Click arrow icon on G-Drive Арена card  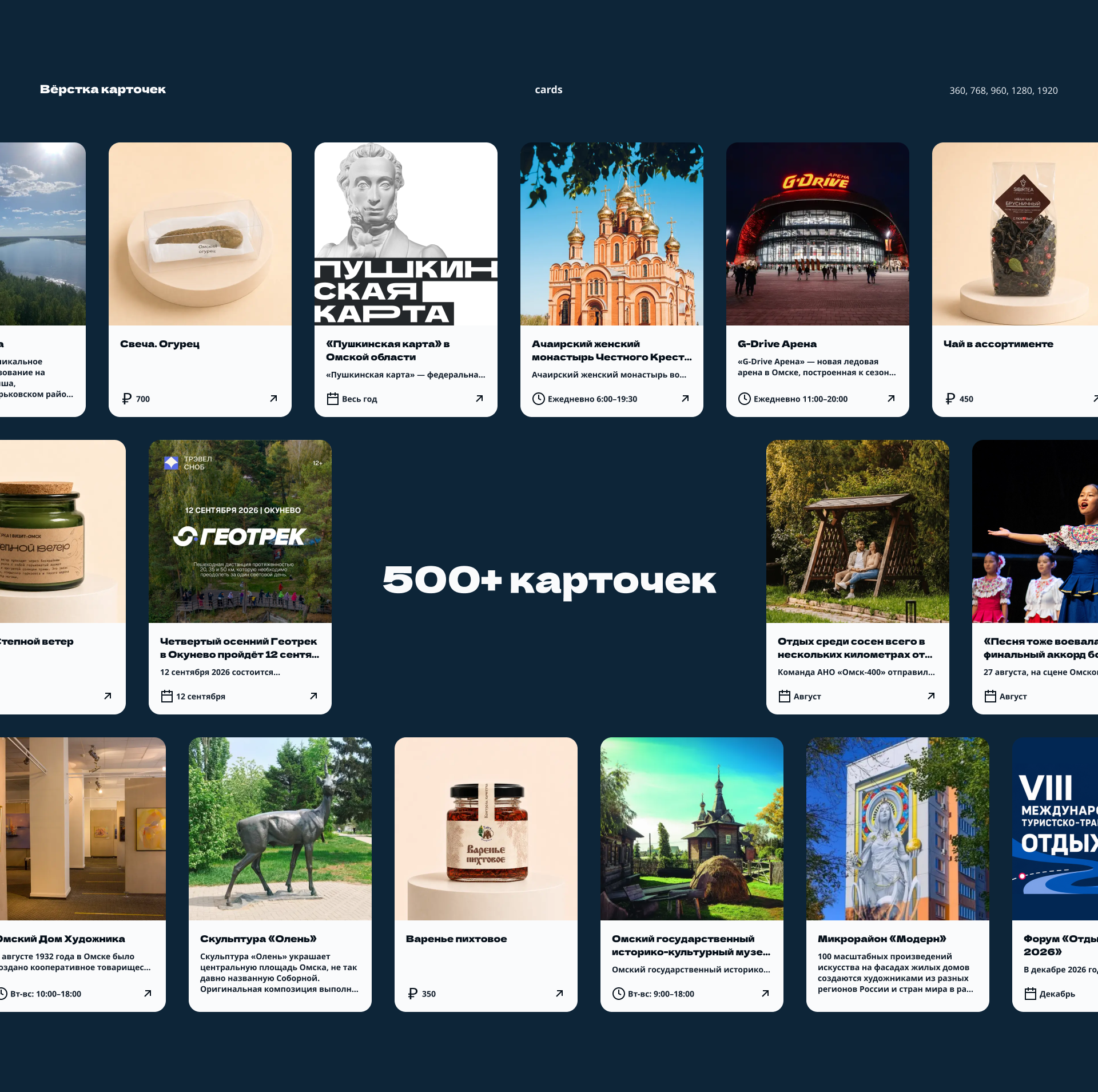891,399
